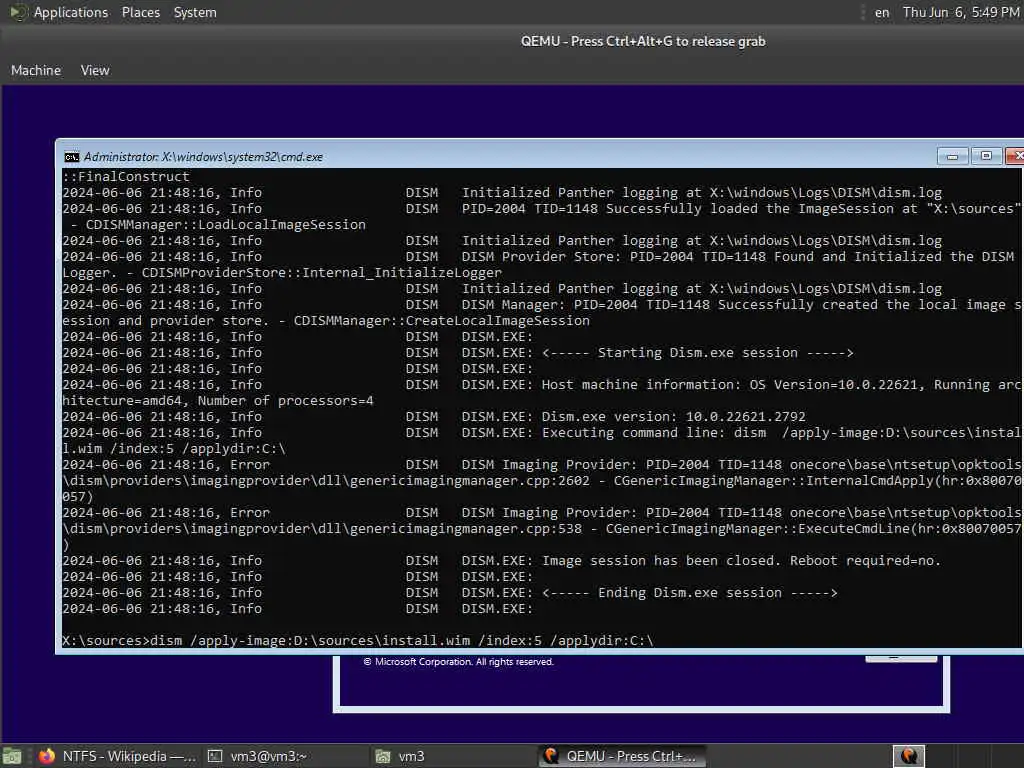Click the QEMU tray icon at bottom right
This screenshot has height=768, width=1024.
908,756
